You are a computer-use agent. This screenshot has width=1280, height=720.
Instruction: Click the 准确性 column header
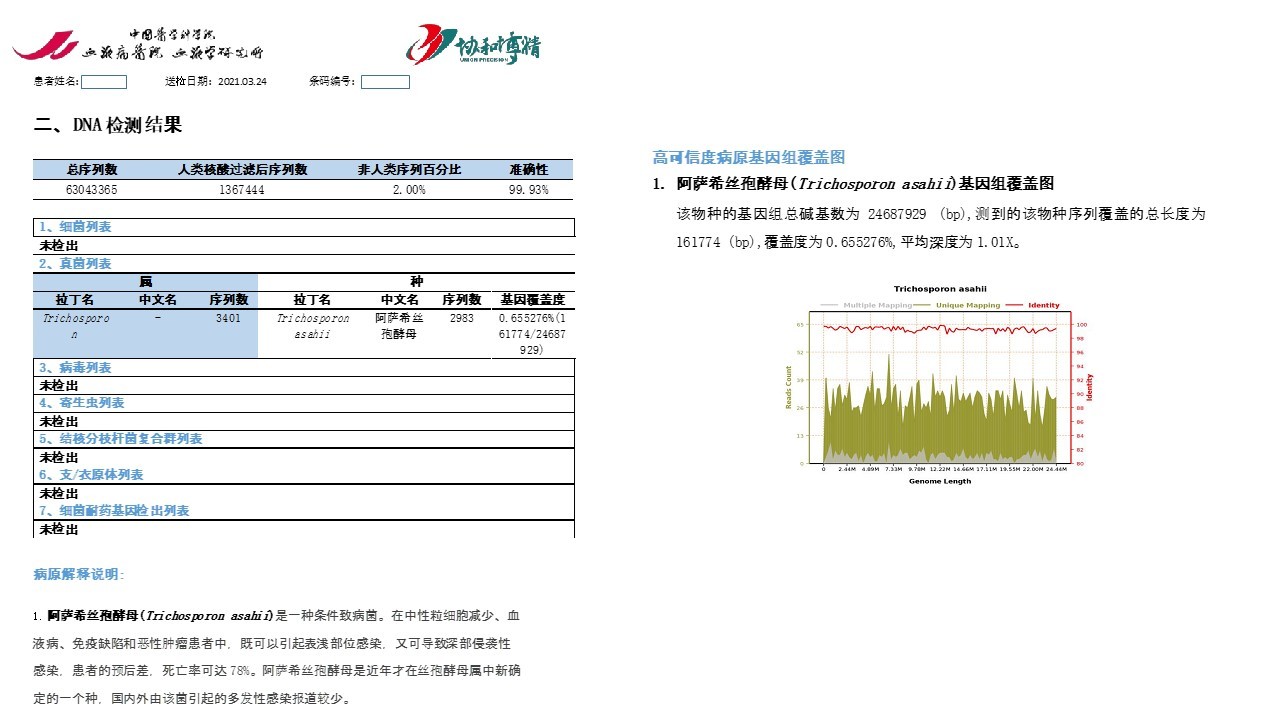tap(528, 170)
